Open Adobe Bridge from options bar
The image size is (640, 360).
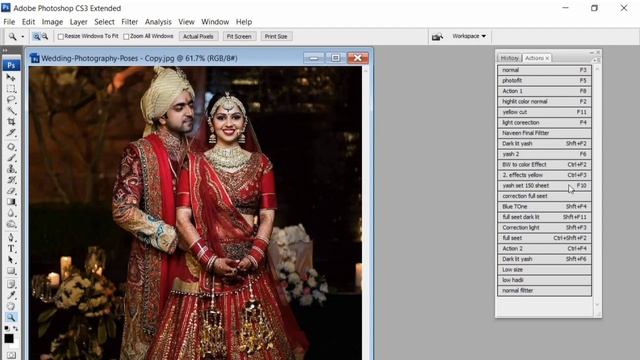coord(437,37)
